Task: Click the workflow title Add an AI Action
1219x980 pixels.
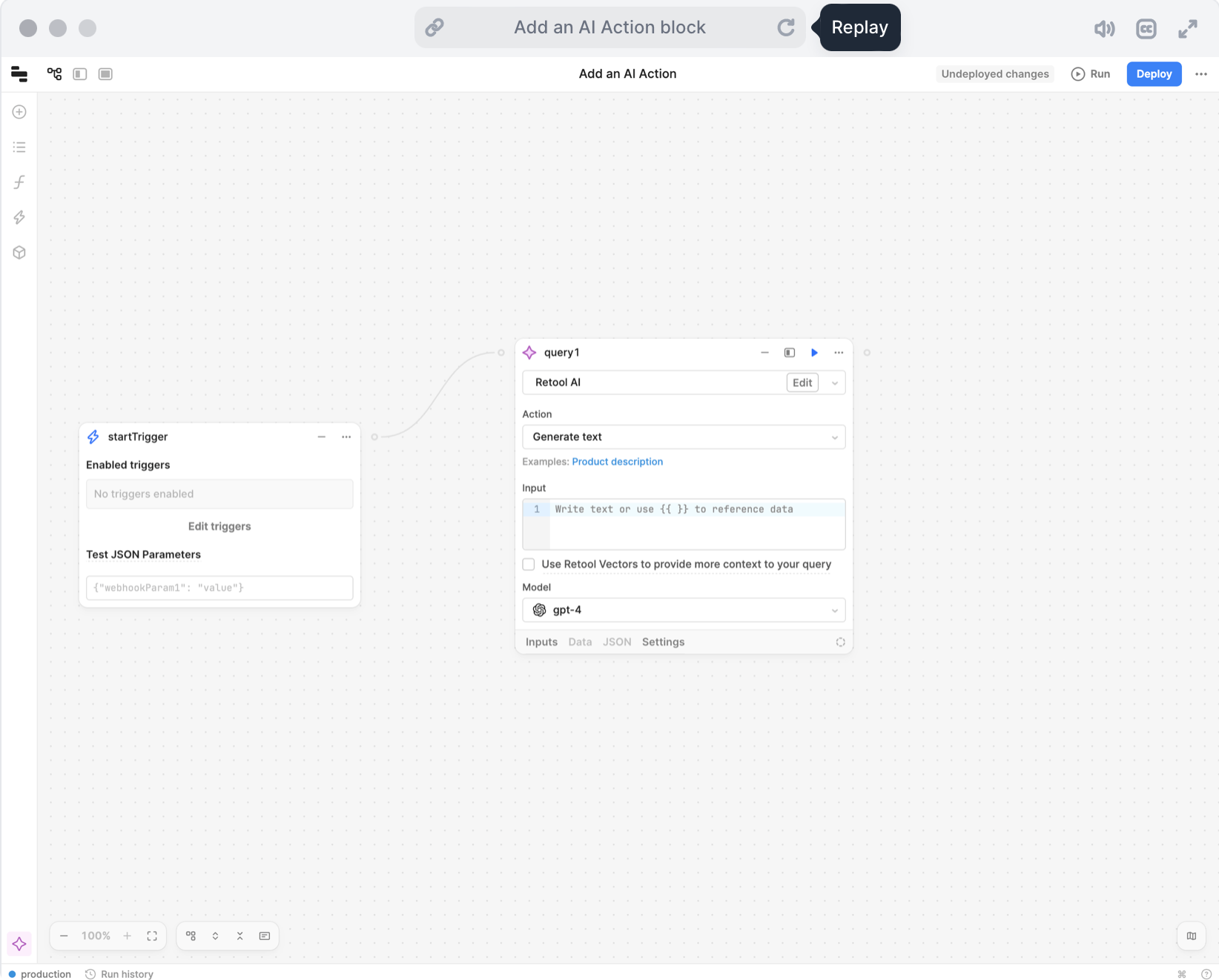Action: click(x=627, y=74)
